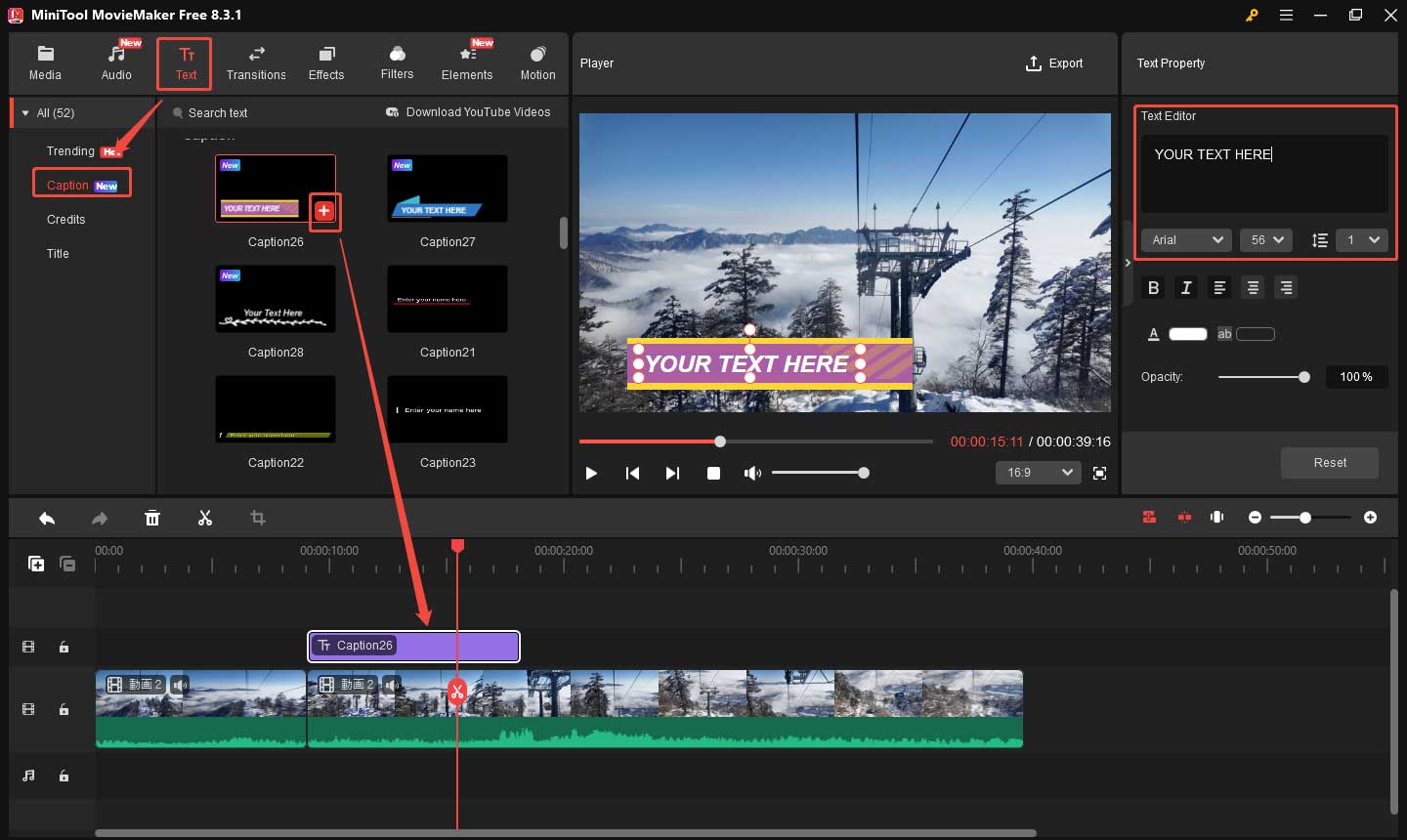The image size is (1407, 840).
Task: Click the Delete trash icon above the timeline
Action: point(152,518)
